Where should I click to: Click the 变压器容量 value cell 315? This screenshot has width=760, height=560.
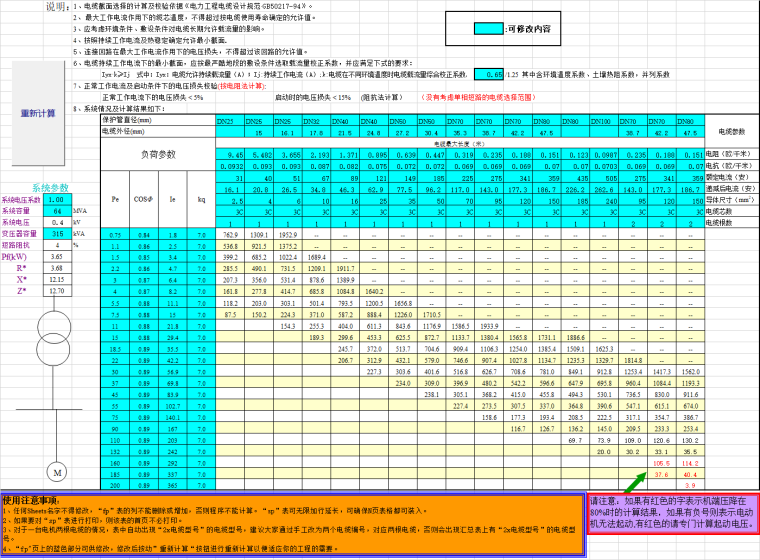57,233
